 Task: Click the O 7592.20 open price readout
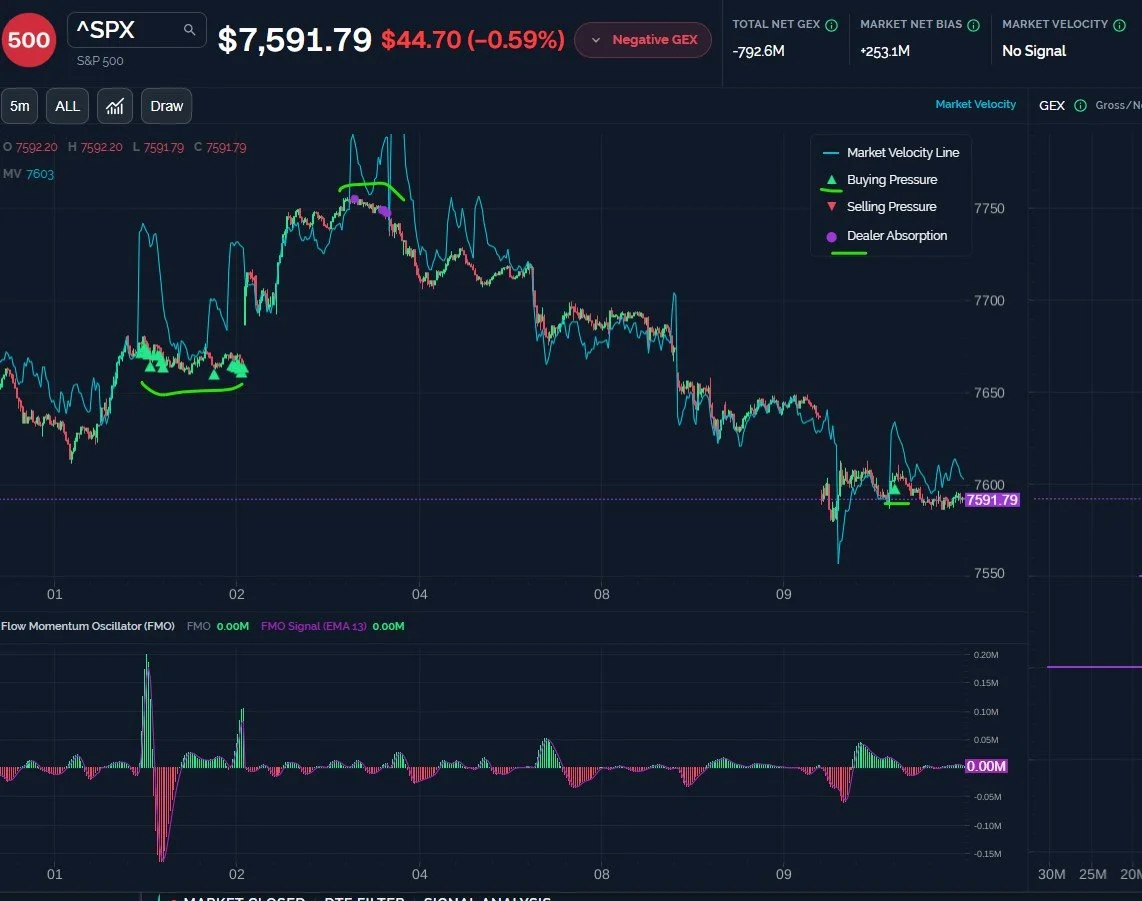(30, 147)
